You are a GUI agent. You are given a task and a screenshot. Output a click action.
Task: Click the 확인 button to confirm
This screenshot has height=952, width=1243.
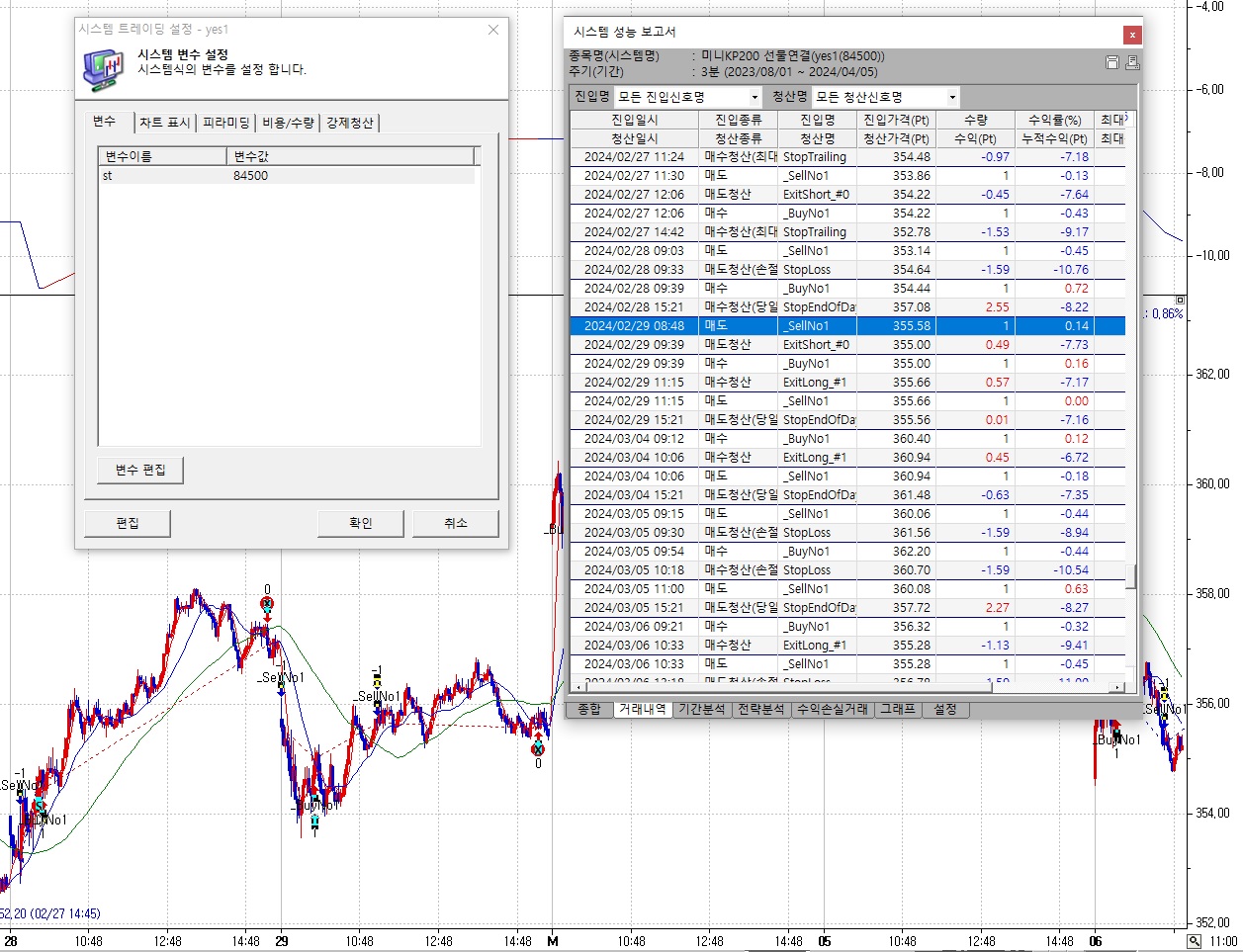pos(361,523)
